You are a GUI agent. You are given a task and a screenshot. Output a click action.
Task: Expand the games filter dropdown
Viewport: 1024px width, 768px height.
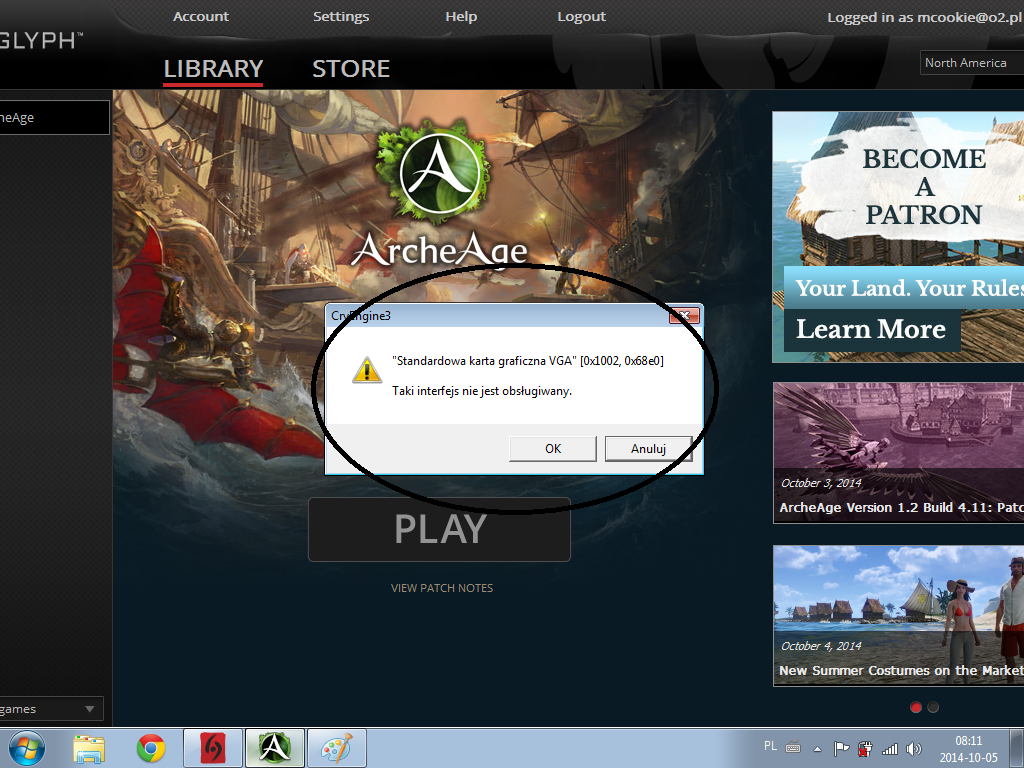[52, 709]
